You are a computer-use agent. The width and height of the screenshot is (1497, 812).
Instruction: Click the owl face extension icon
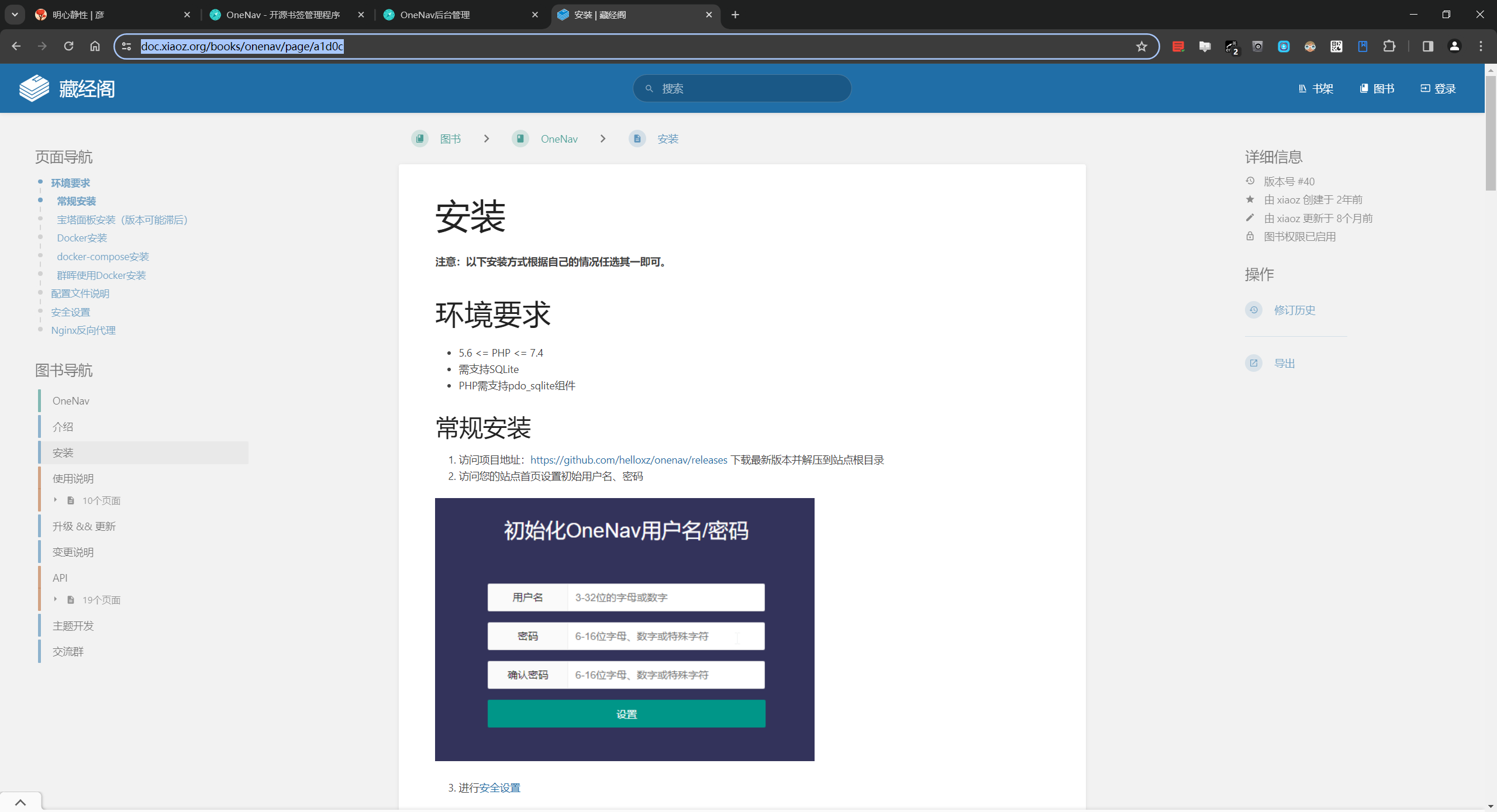[x=1310, y=46]
